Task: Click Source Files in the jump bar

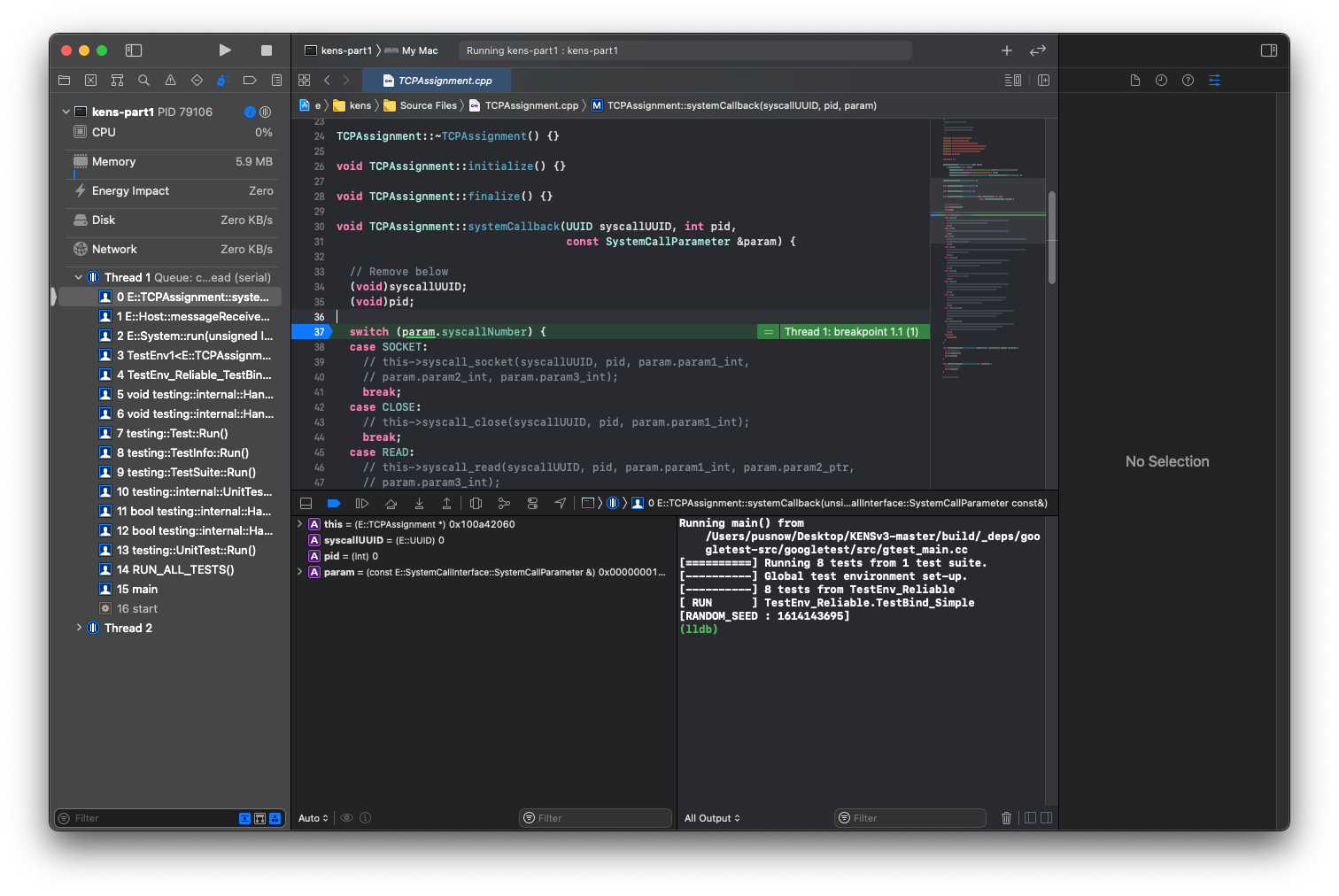Action: [x=421, y=105]
